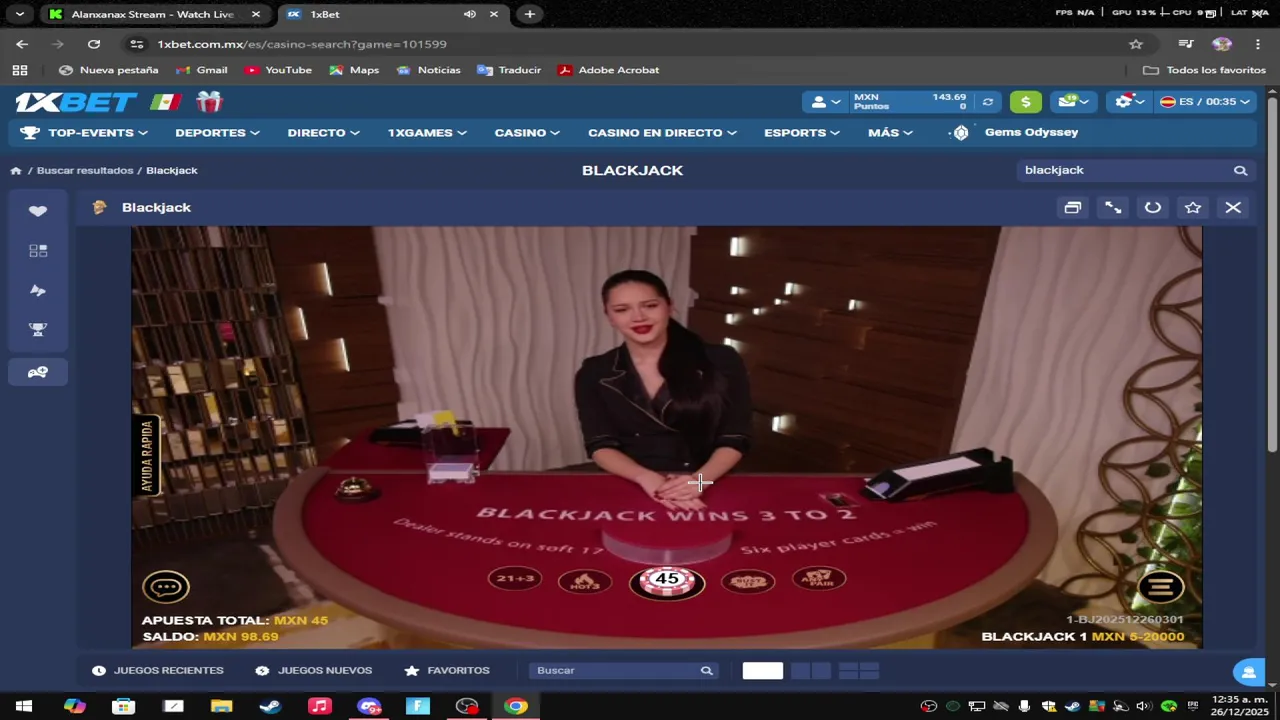Screen dimensions: 1280x720
Task: Expand the 1XGAMES menu
Action: coord(427,133)
